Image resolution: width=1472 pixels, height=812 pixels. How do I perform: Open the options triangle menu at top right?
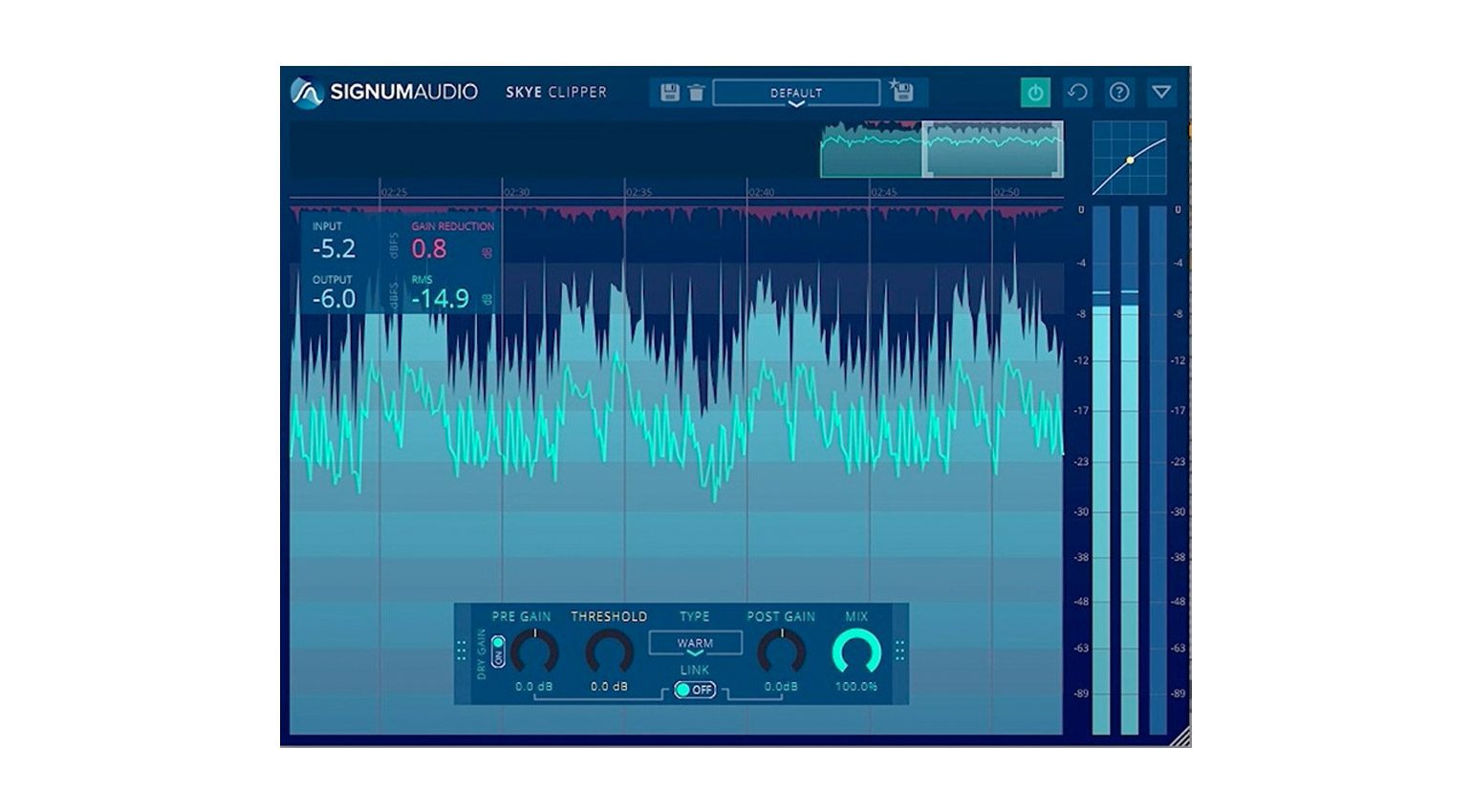(1161, 93)
